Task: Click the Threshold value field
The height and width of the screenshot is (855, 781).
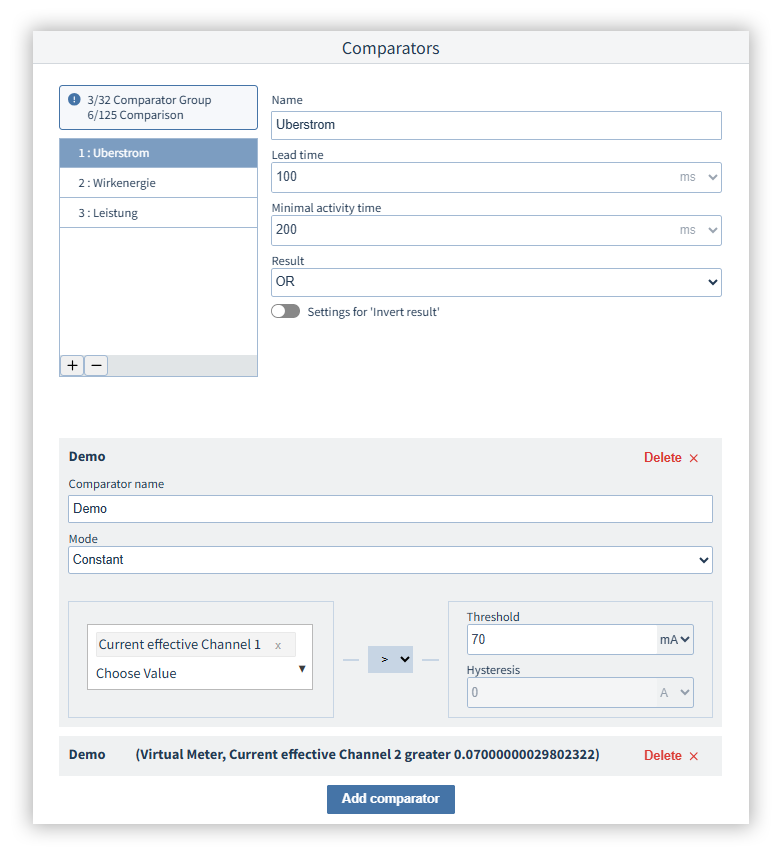Action: point(560,640)
